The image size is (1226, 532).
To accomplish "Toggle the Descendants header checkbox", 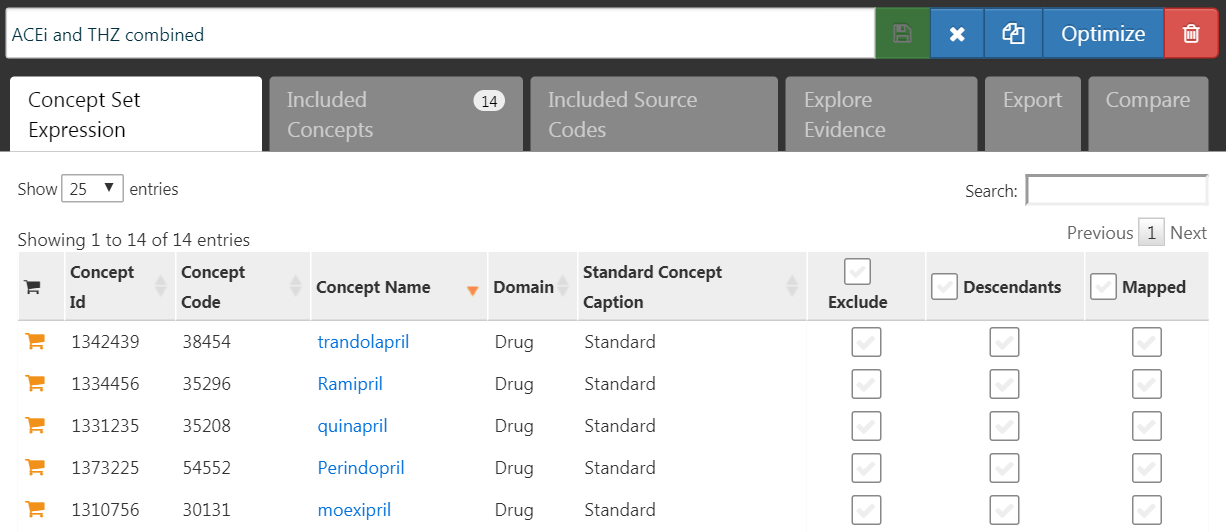I will coord(944,287).
